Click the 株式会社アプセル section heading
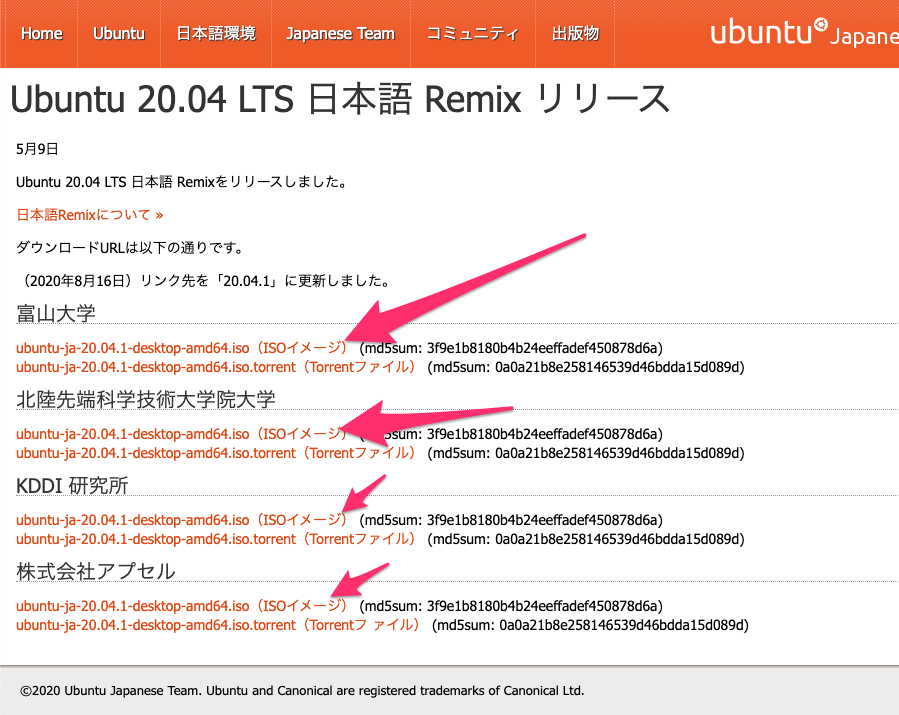The image size is (899, 715). click(x=96, y=572)
